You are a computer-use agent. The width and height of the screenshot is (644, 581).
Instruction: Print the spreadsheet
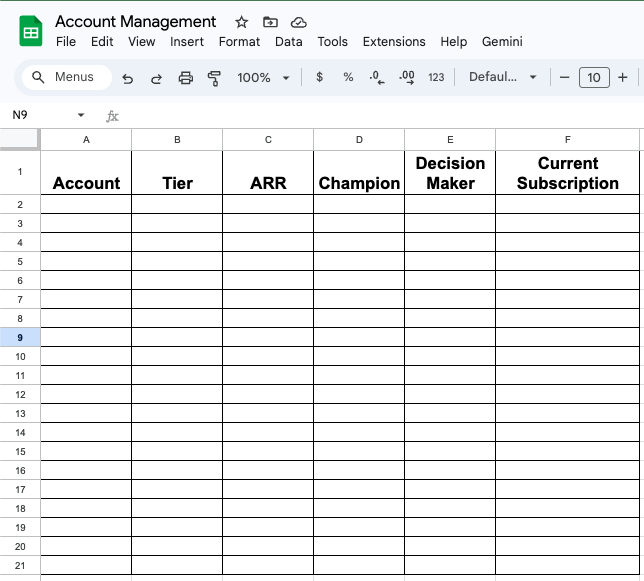(x=185, y=78)
